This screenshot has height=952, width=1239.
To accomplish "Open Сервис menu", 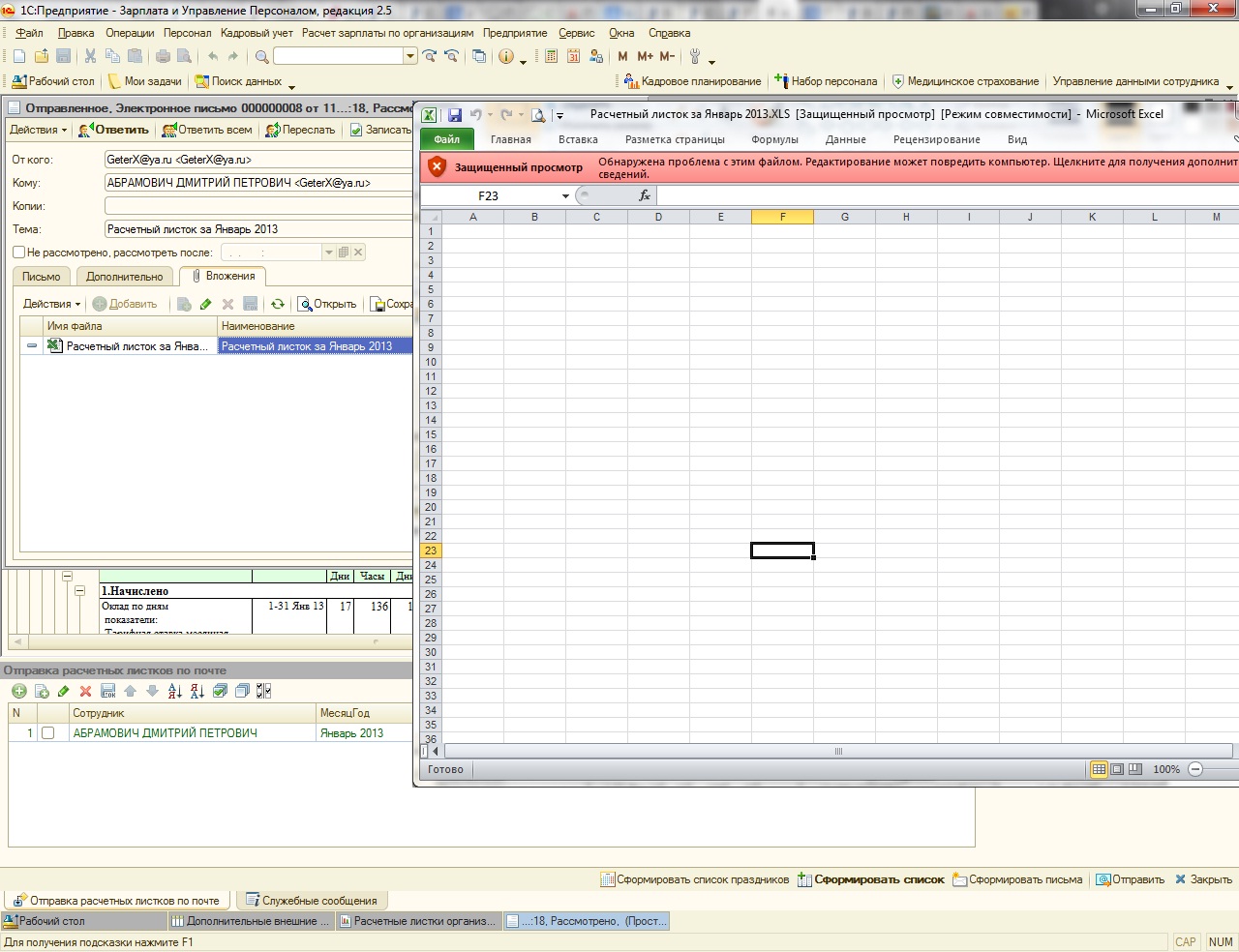I will (x=577, y=33).
